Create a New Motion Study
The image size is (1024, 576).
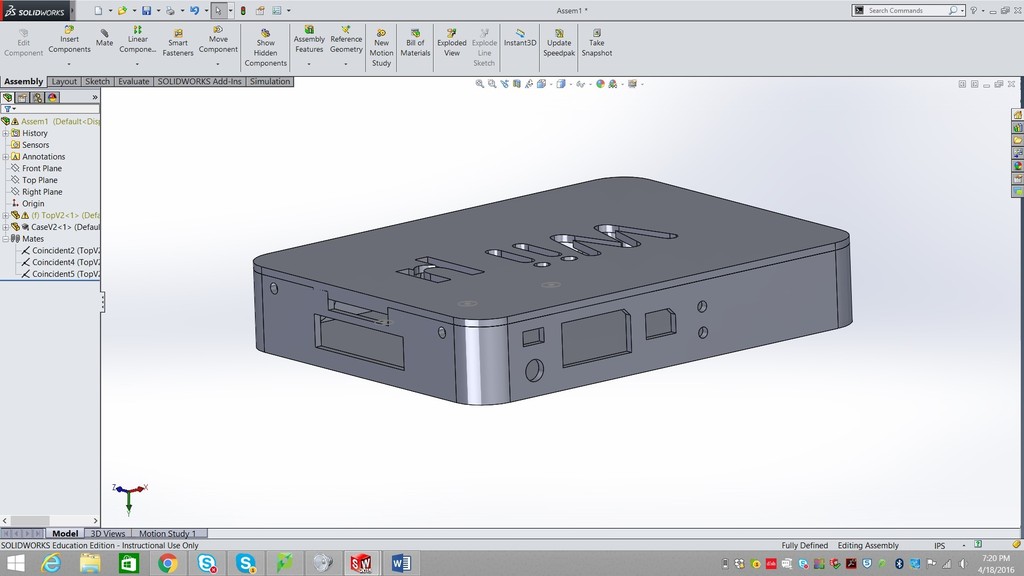(381, 48)
